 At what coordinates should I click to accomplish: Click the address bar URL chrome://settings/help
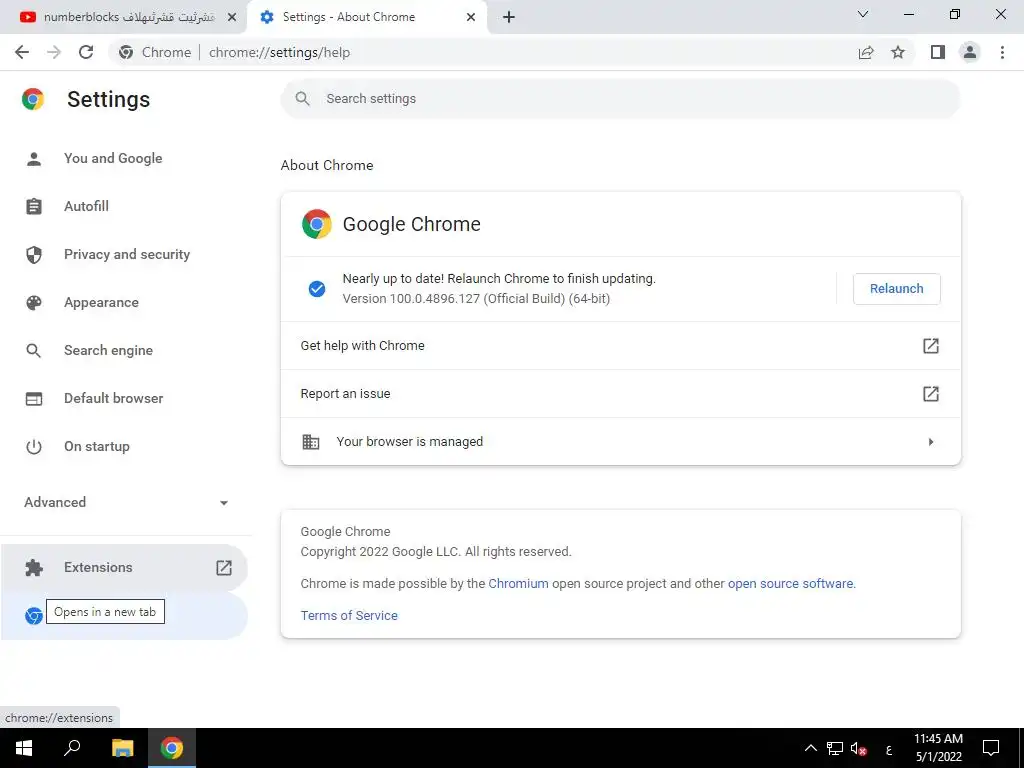point(280,52)
